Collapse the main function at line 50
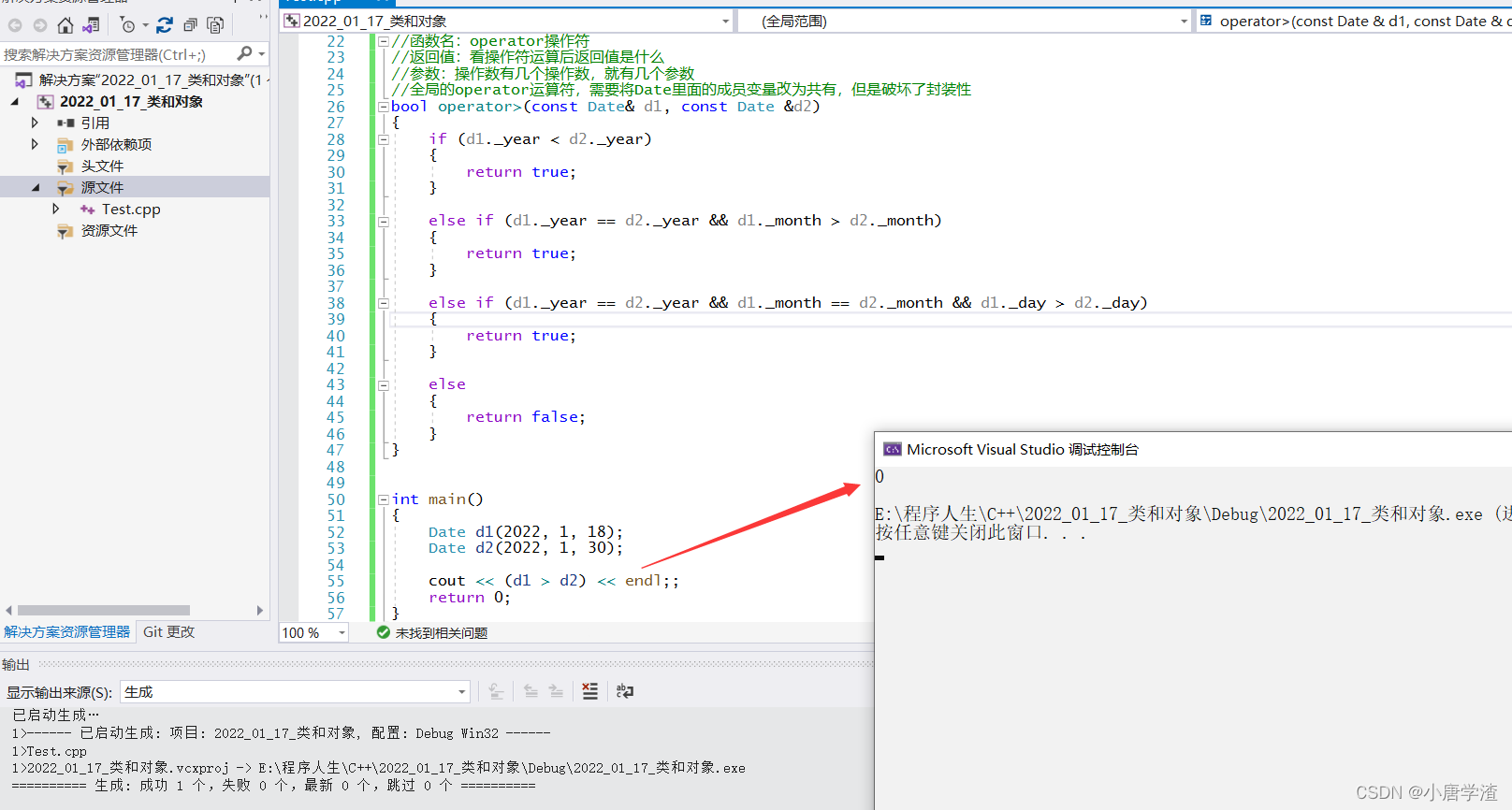Screen dimensions: 1512x810 point(384,499)
